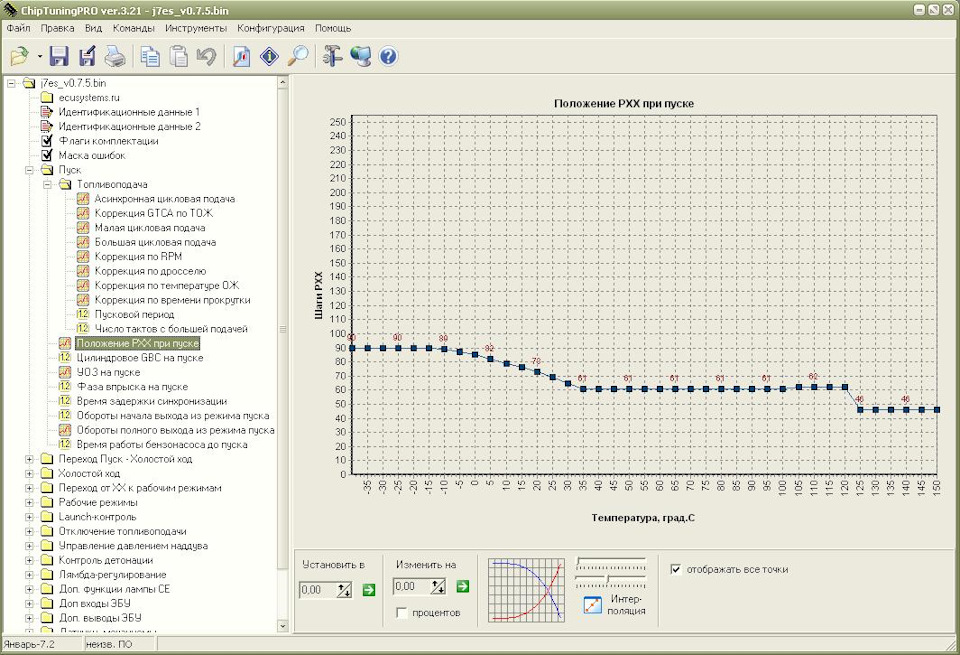Expand the Лямбда-регулирование folder

point(29,575)
